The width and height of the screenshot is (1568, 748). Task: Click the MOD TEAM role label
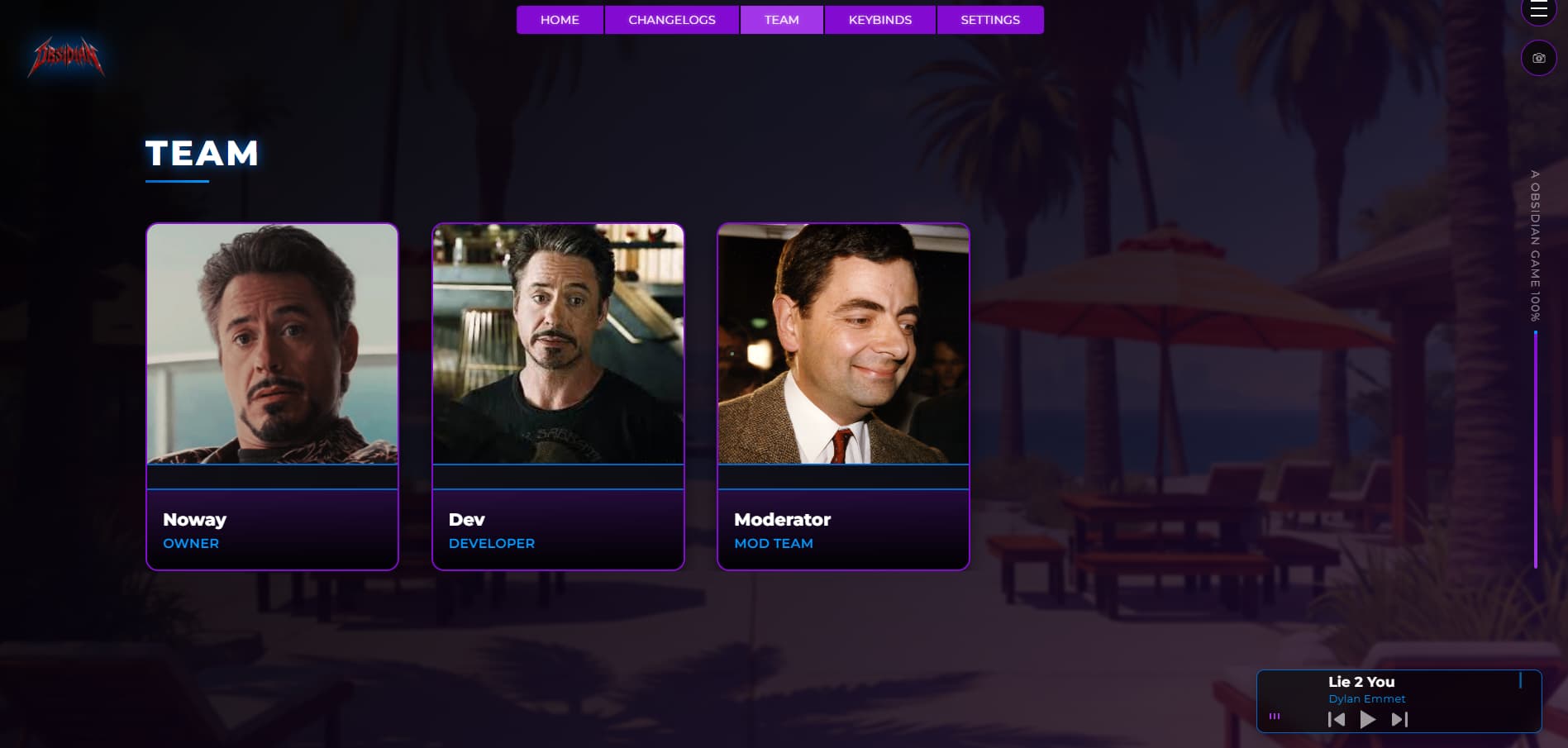[774, 543]
